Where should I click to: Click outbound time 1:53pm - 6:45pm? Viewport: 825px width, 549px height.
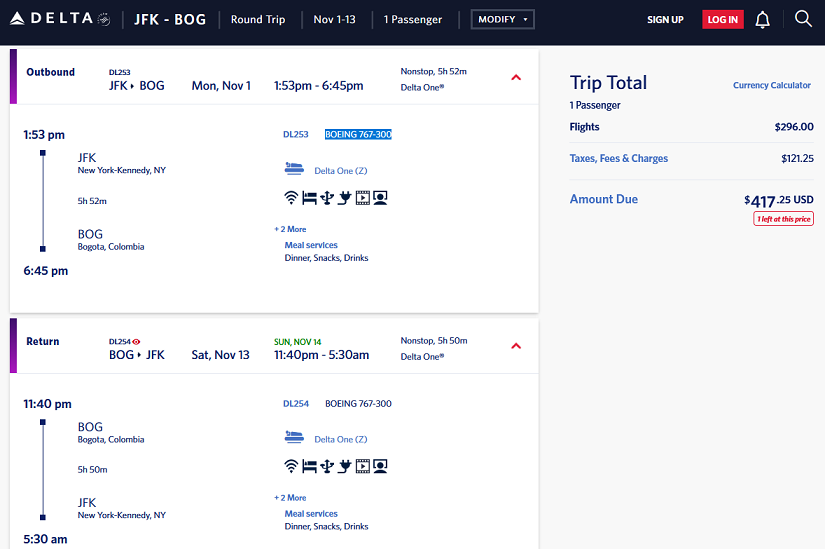[318, 86]
